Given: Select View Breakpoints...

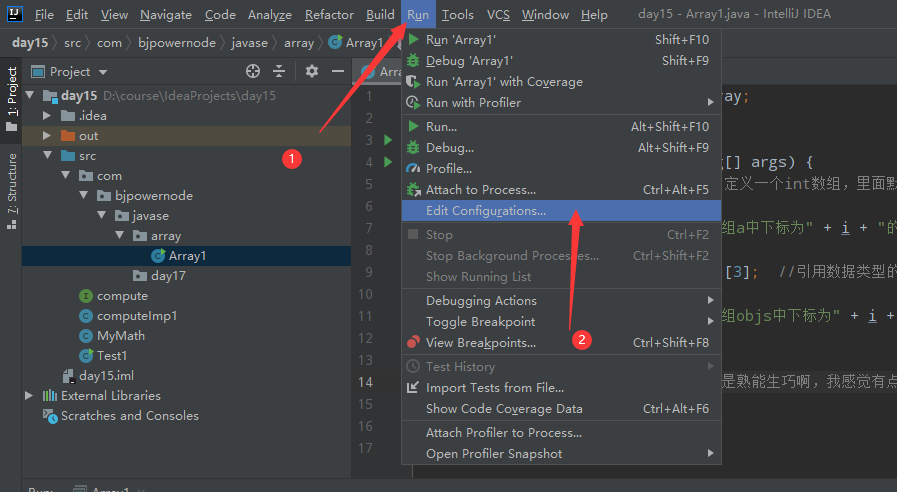Looking at the screenshot, I should tap(561, 343).
